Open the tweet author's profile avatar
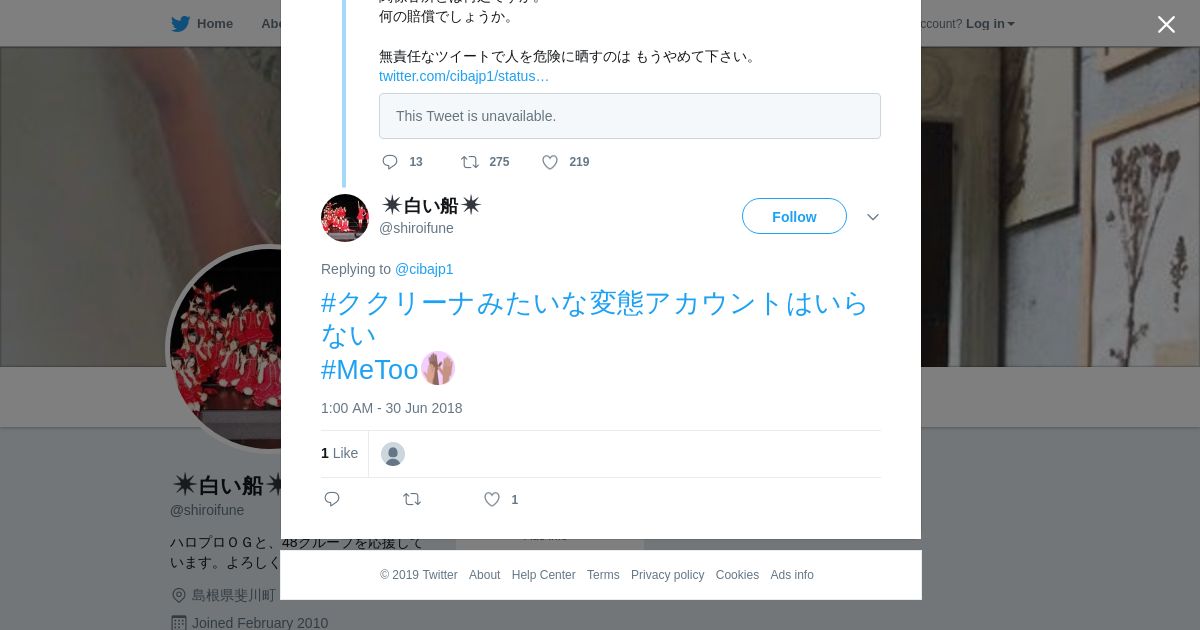 click(345, 217)
